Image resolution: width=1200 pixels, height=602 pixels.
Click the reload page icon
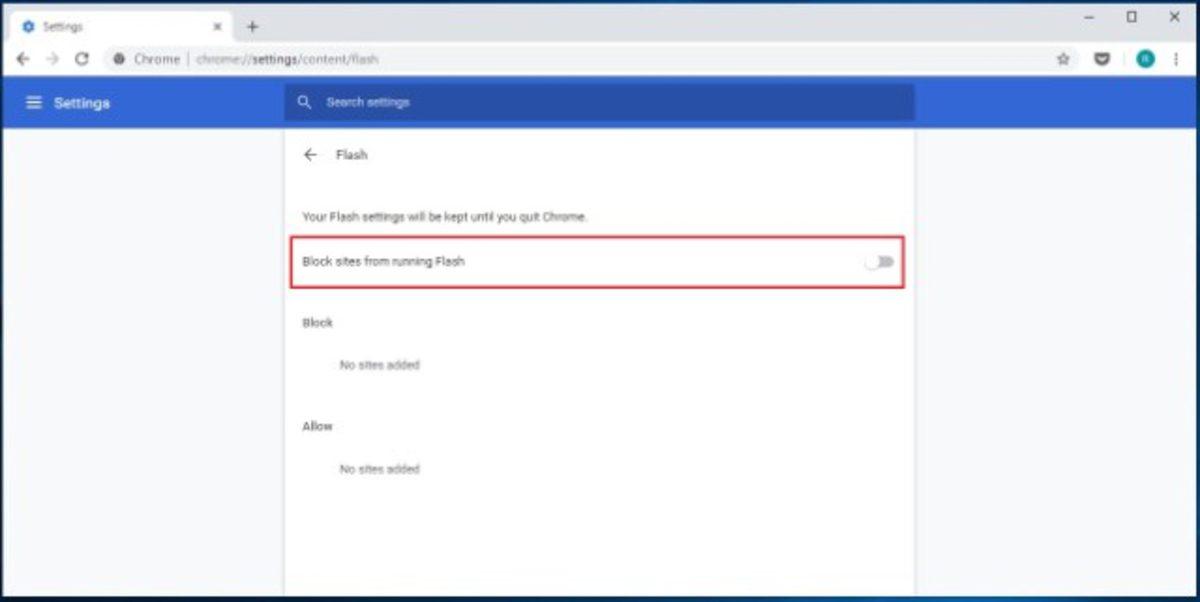(x=82, y=59)
